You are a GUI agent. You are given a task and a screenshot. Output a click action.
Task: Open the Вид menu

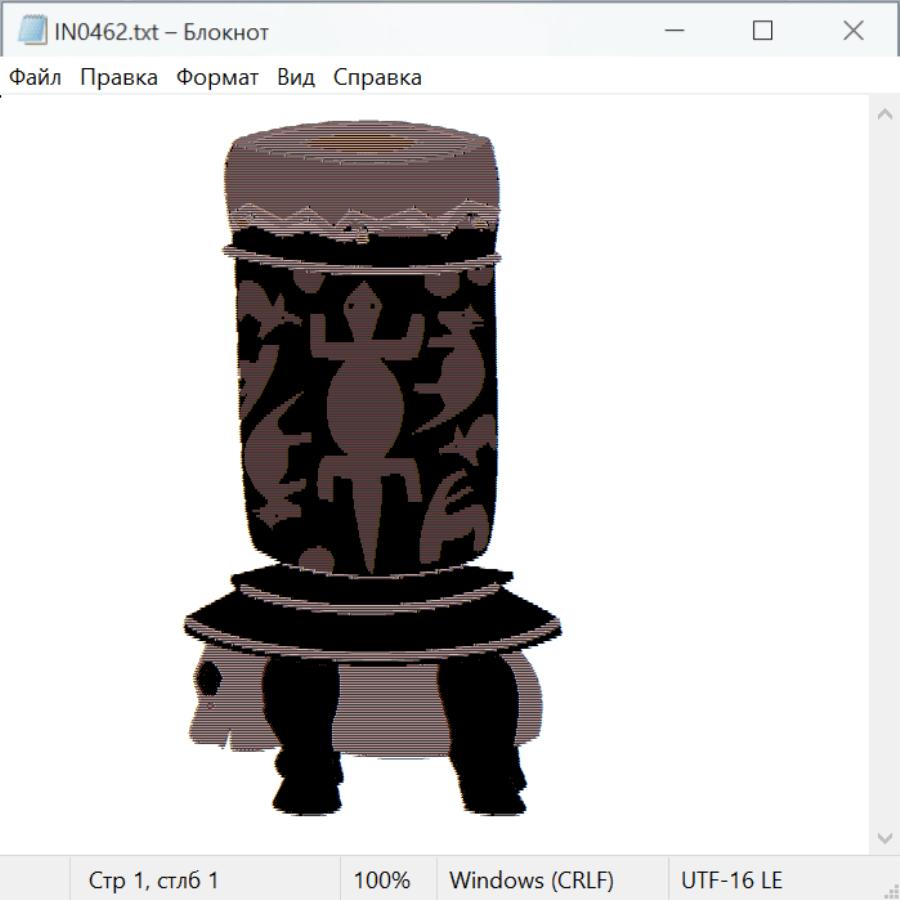[296, 78]
